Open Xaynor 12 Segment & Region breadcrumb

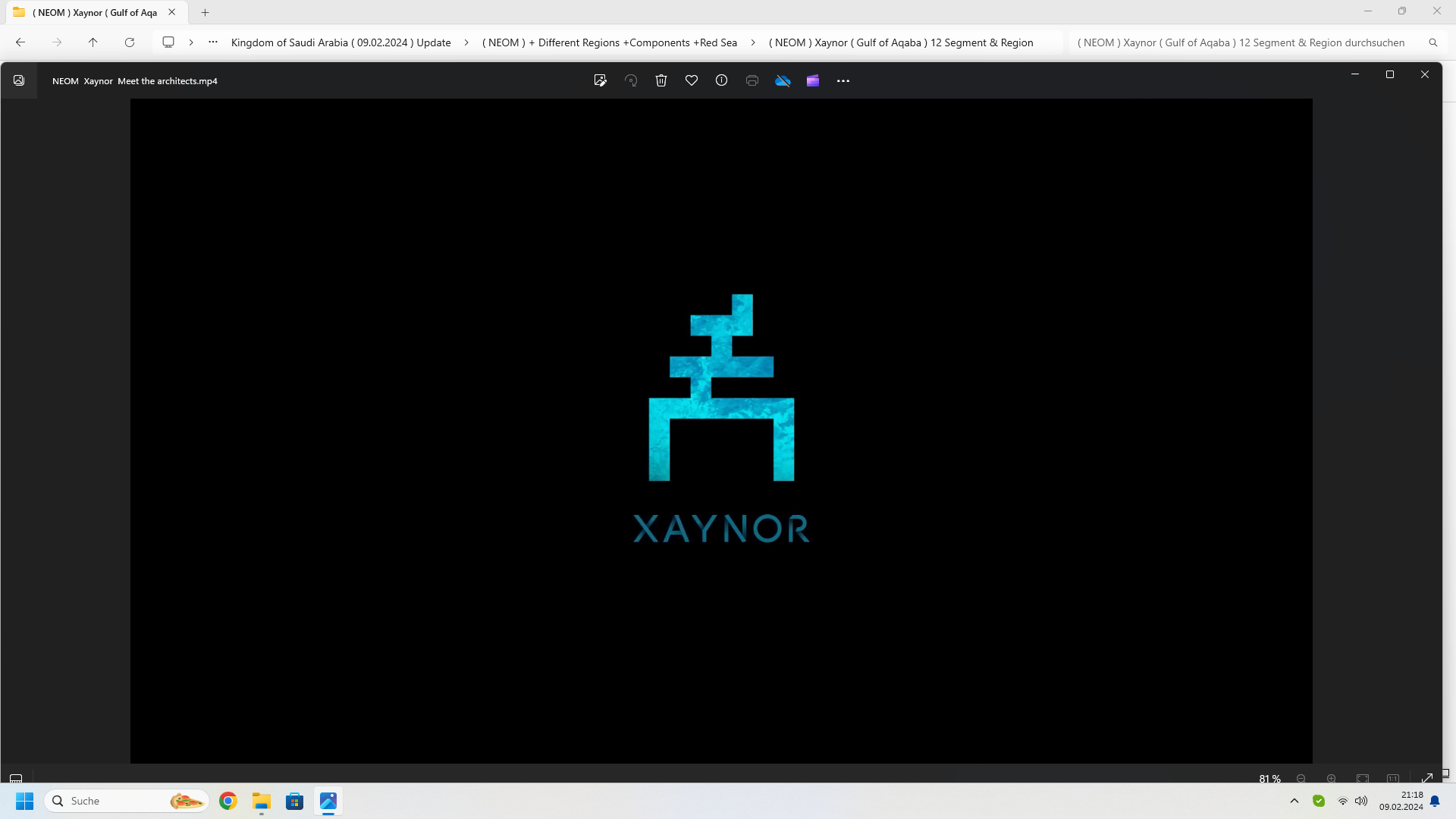pyautogui.click(x=901, y=42)
